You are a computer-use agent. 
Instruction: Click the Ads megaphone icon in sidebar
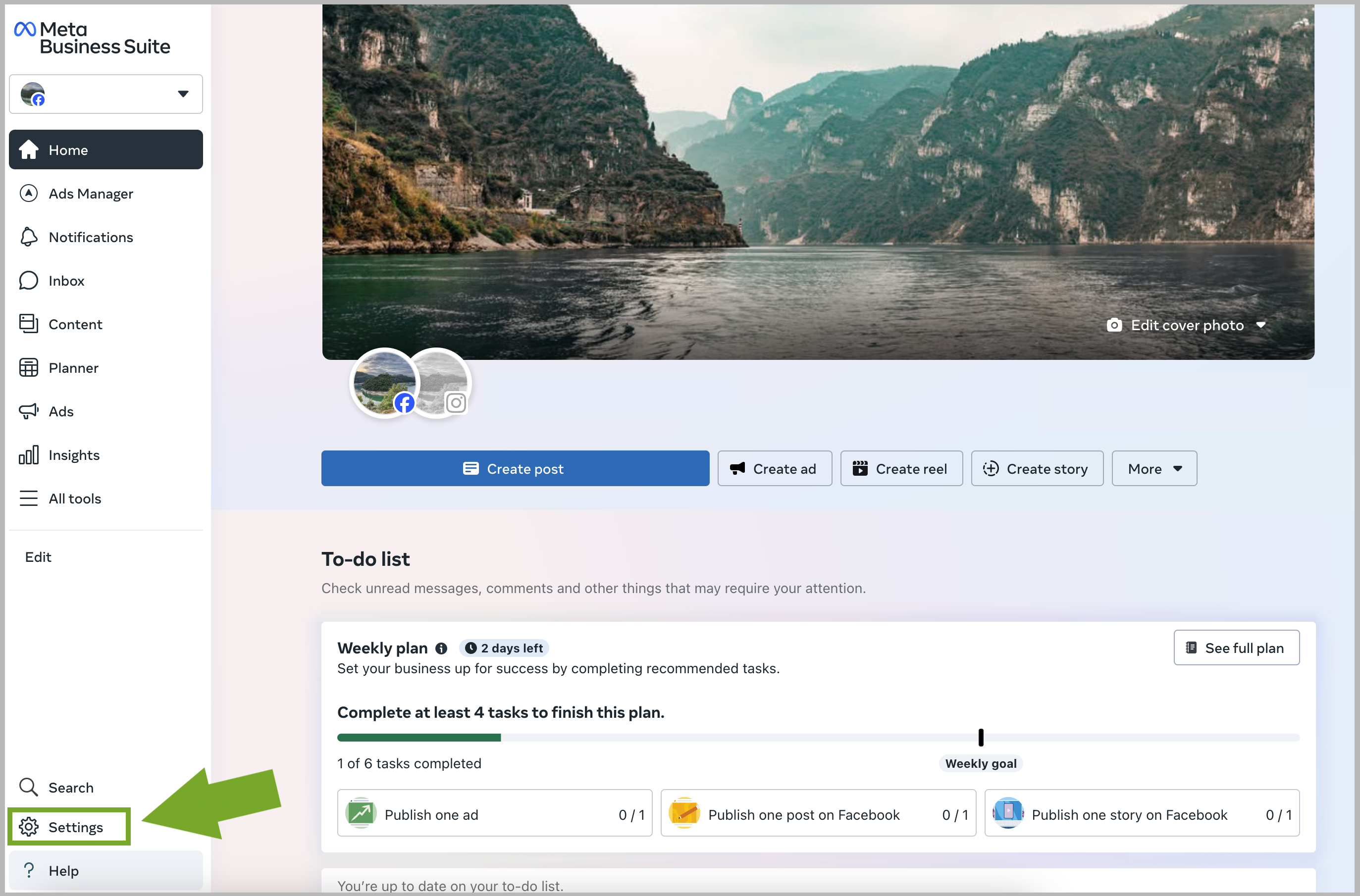tap(29, 411)
